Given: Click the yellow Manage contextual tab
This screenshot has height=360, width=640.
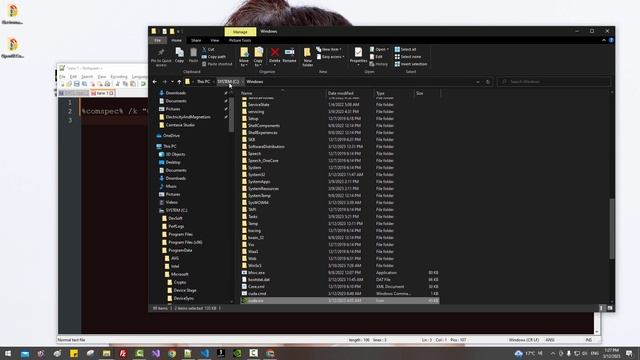Looking at the screenshot, I should (x=240, y=31).
